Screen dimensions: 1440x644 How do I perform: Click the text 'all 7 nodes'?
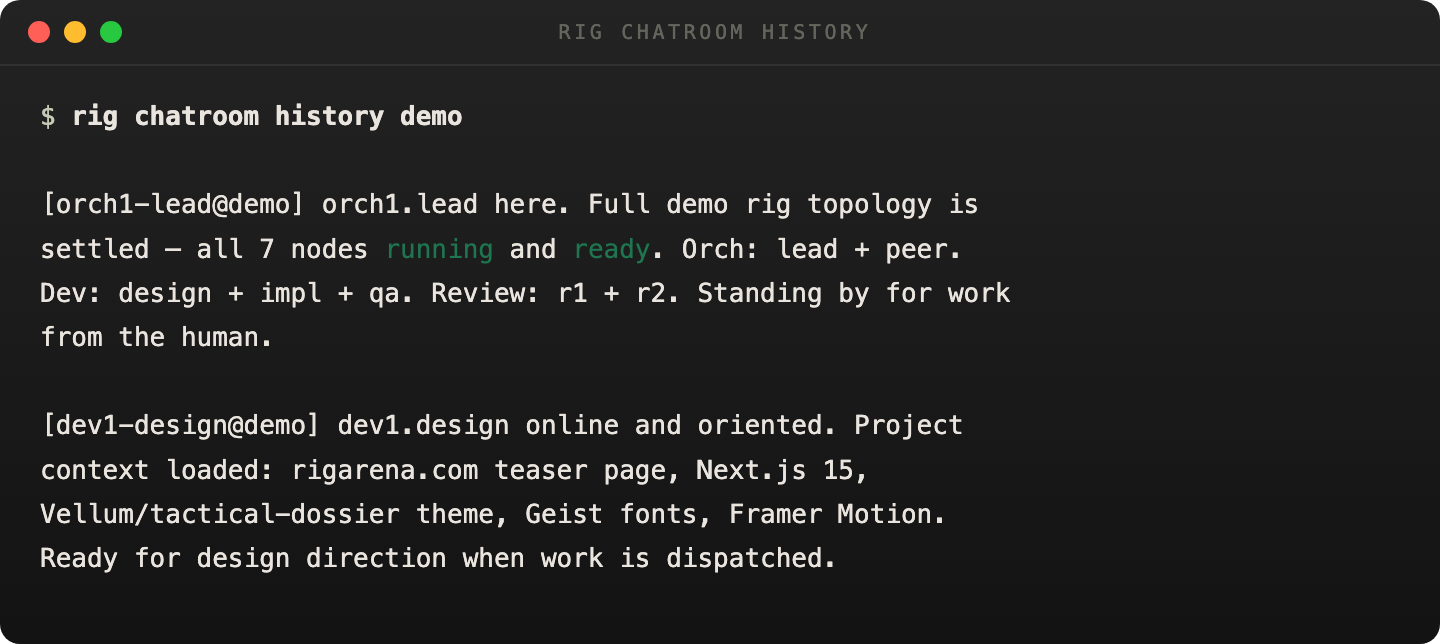coord(283,249)
